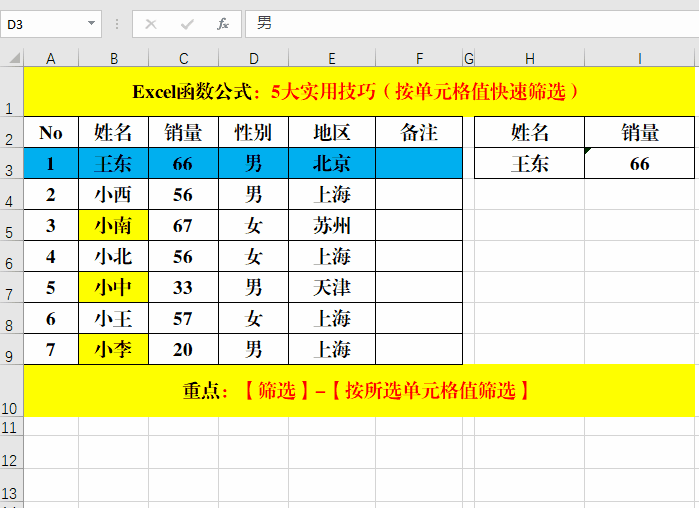Select row 9 header

point(11,349)
